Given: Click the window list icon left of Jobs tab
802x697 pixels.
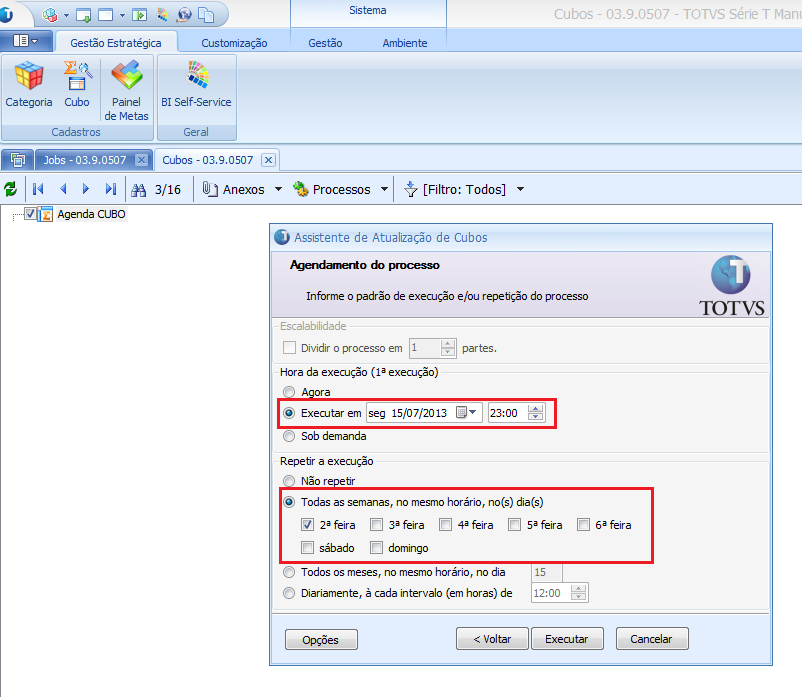Looking at the screenshot, I should click(x=18, y=160).
